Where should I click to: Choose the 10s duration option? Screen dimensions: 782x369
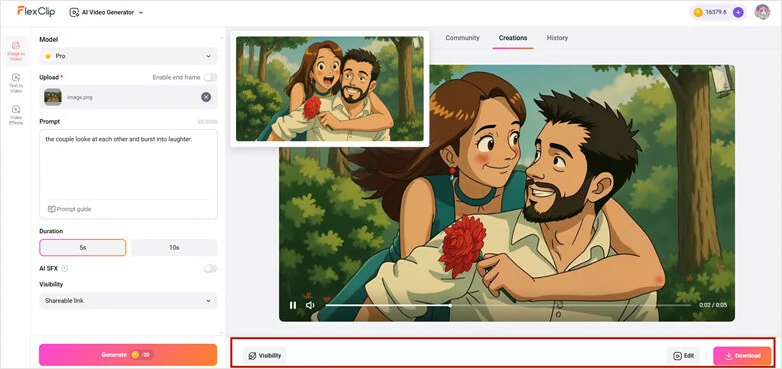(x=174, y=247)
